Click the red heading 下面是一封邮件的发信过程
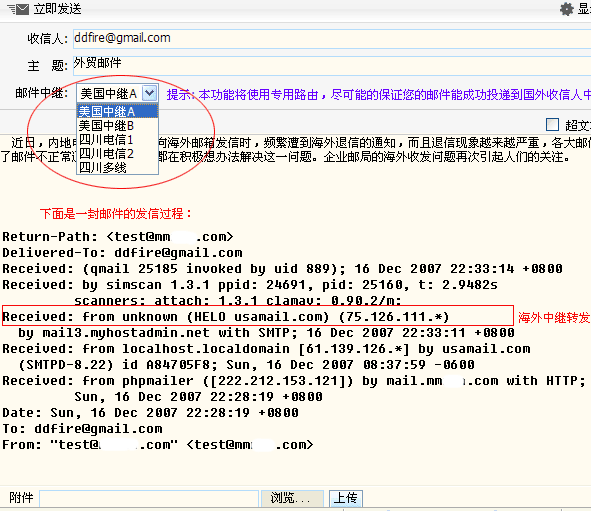Image resolution: width=591 pixels, height=511 pixels. click(116, 214)
